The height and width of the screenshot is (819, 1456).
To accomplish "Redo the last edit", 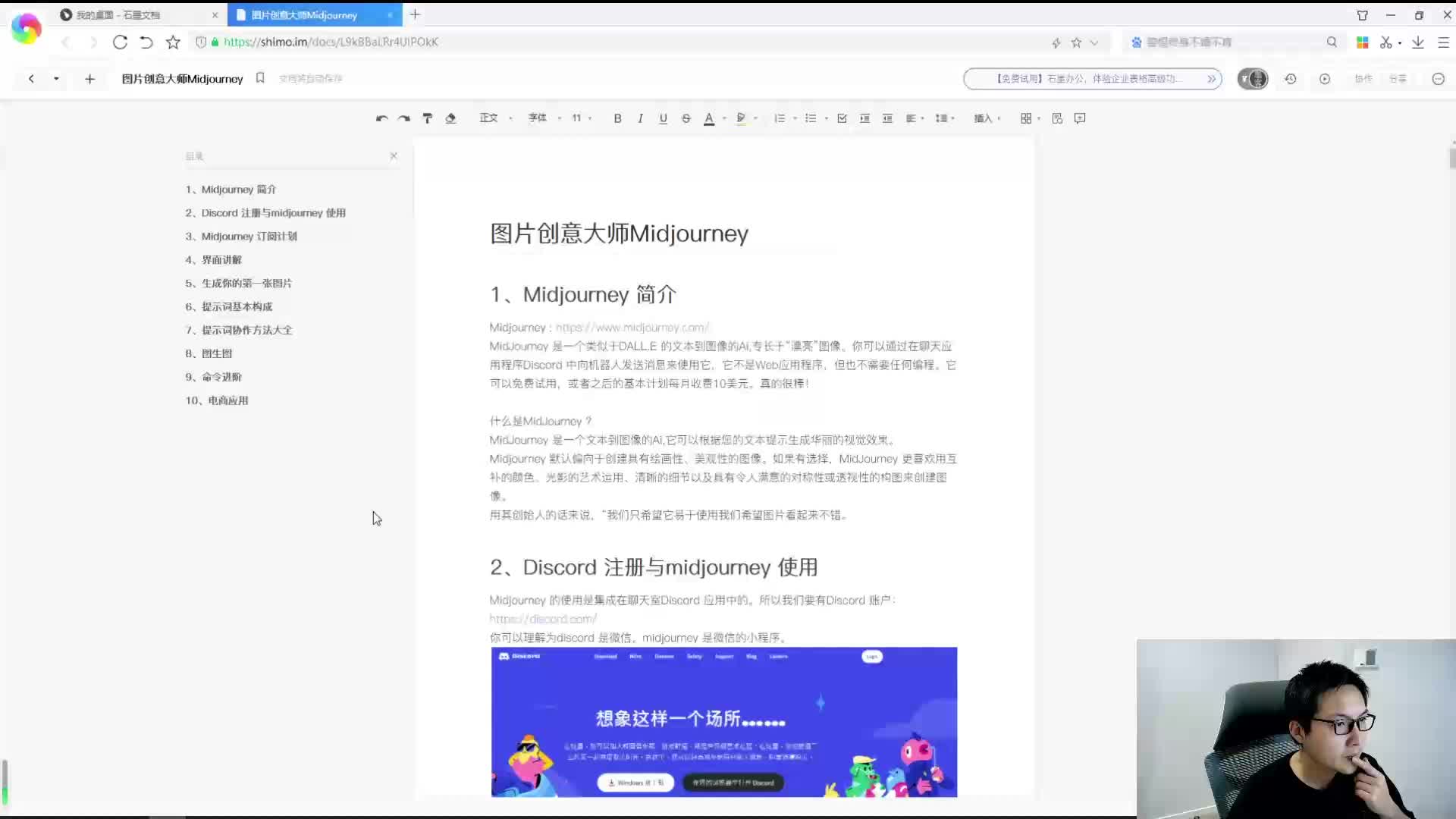I will click(404, 118).
